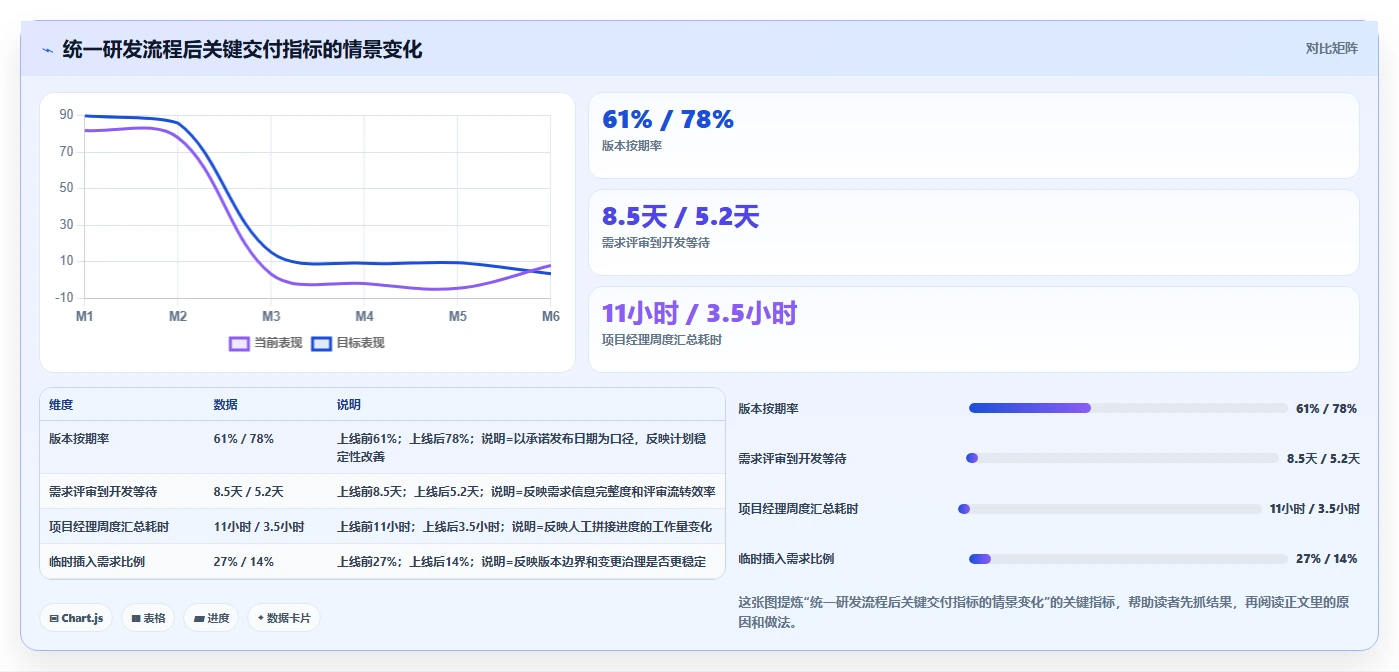Click table value 8.5天 / 5.2天
Image resolution: width=1399 pixels, height=672 pixels.
pyautogui.click(x=248, y=492)
